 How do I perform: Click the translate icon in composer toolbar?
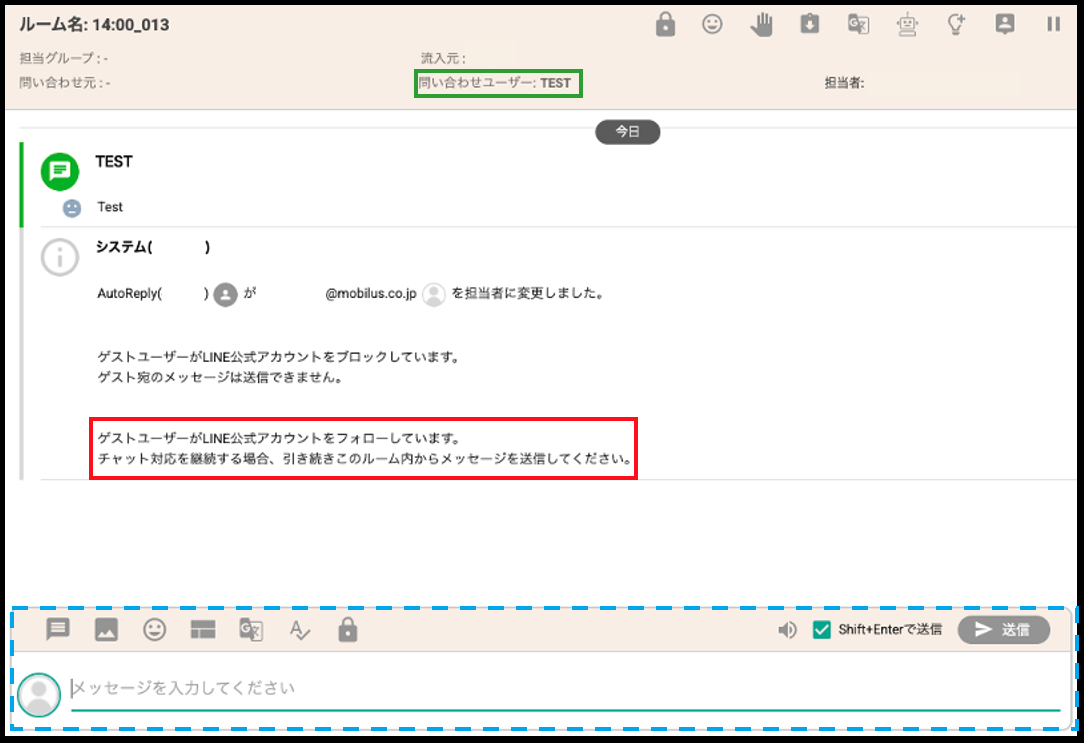tap(251, 629)
